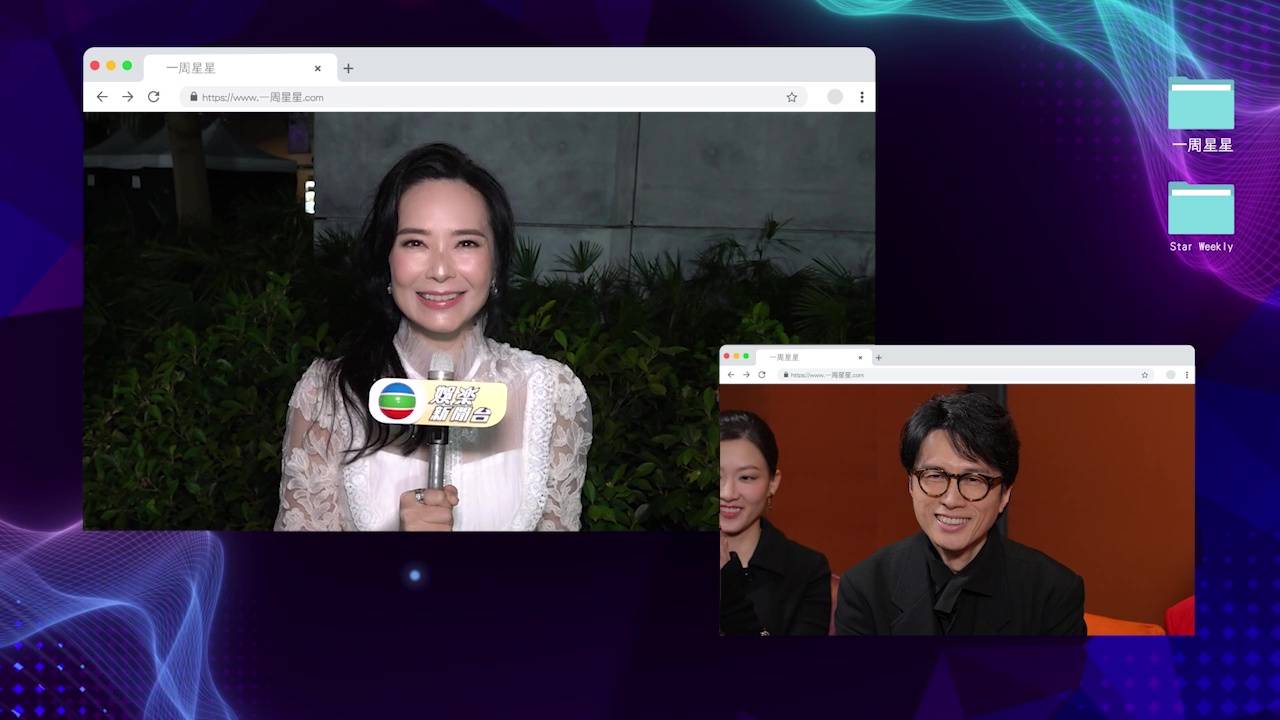This screenshot has height=720, width=1280.
Task: Open a new tab in the large browser
Action: [x=348, y=68]
